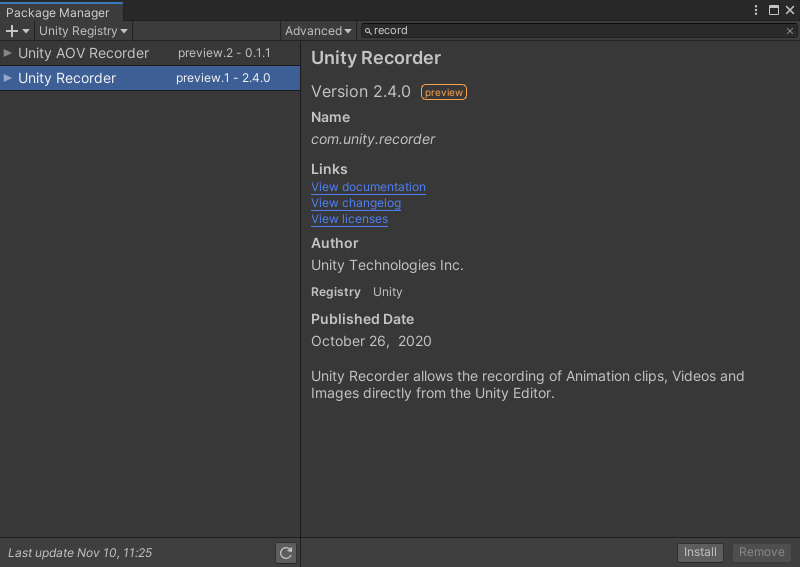Click the 'com.unity.recorder' package name text
This screenshot has width=800, height=567.
(x=373, y=139)
